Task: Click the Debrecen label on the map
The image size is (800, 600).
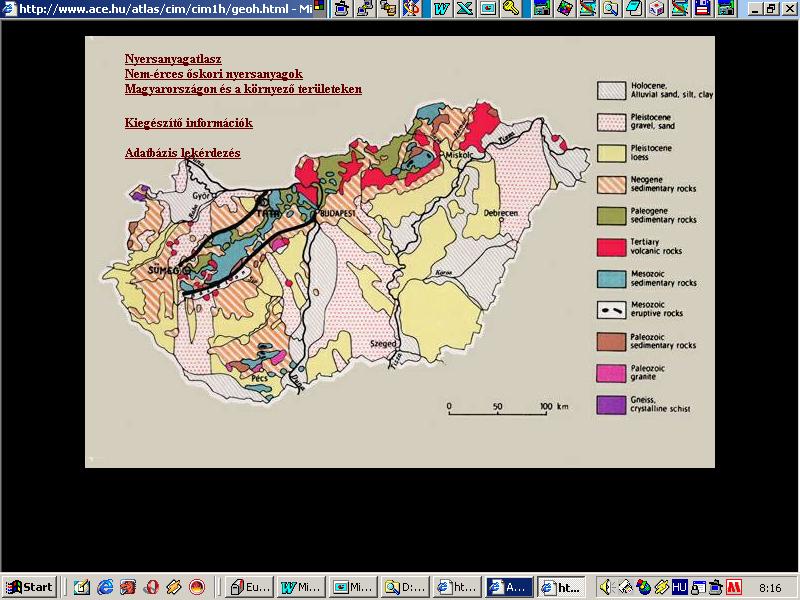Action: click(501, 213)
